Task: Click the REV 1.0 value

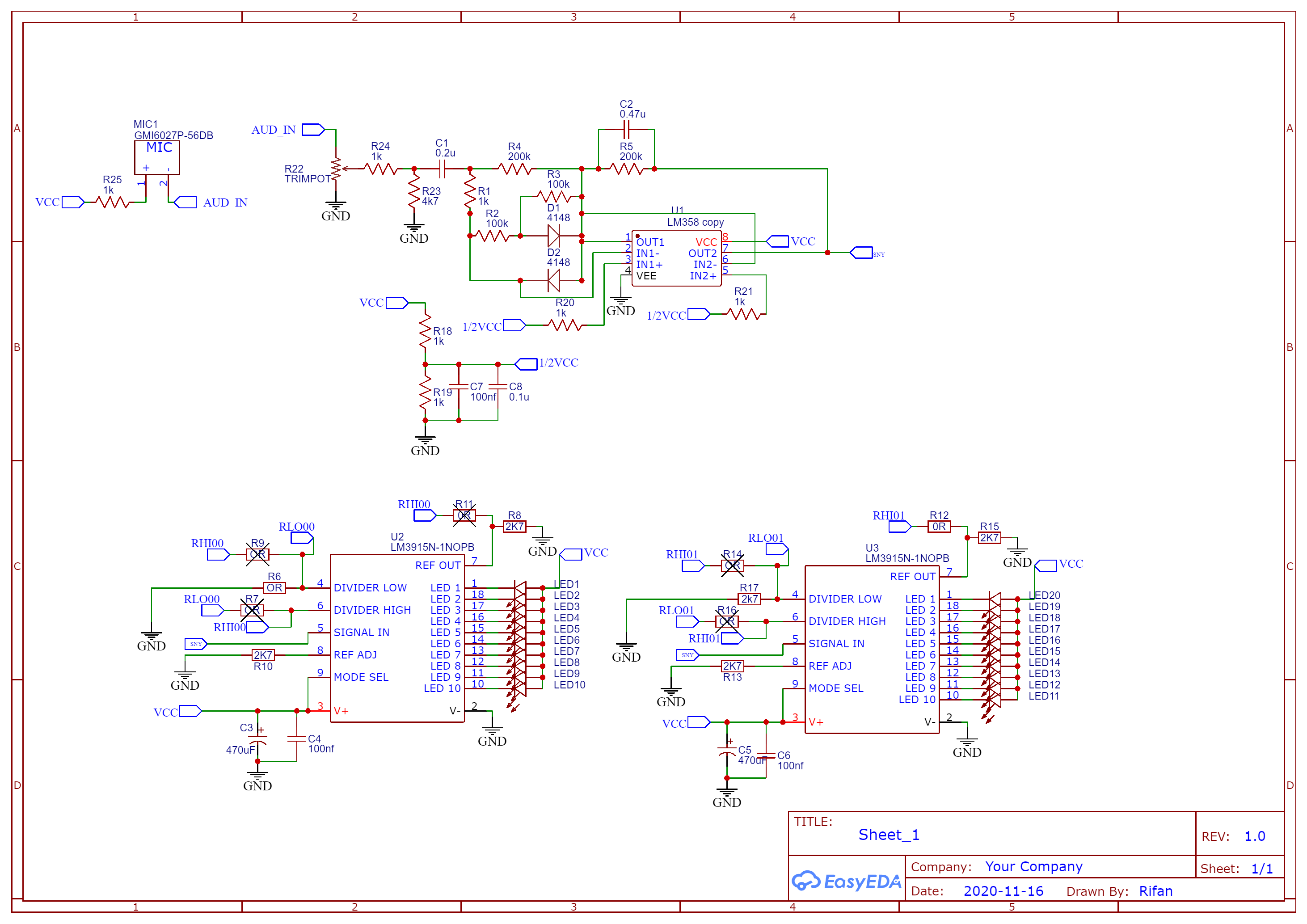Action: [x=1255, y=836]
